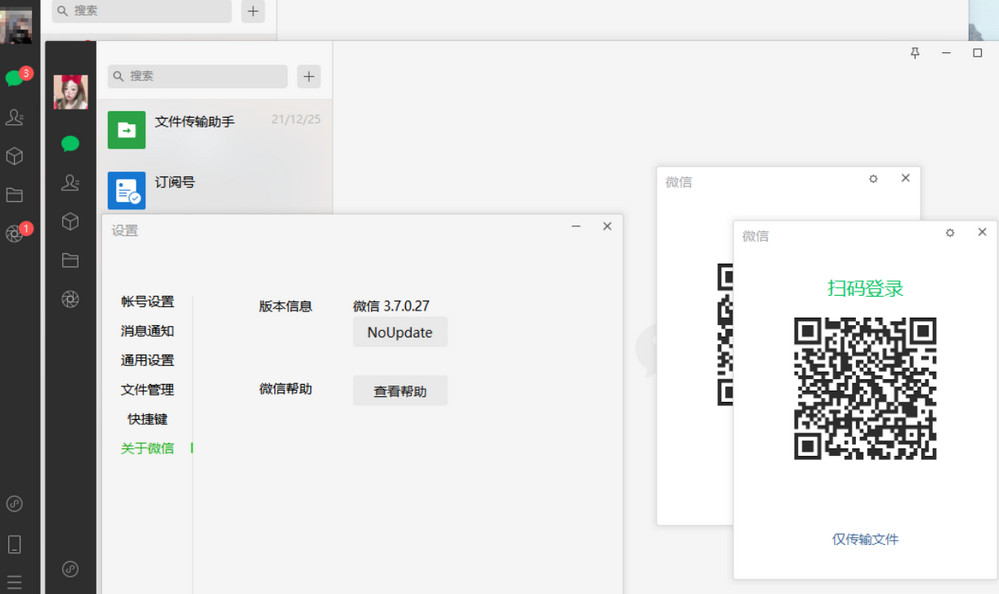
Task: Click 订阅号 blue icon
Action: point(127,191)
